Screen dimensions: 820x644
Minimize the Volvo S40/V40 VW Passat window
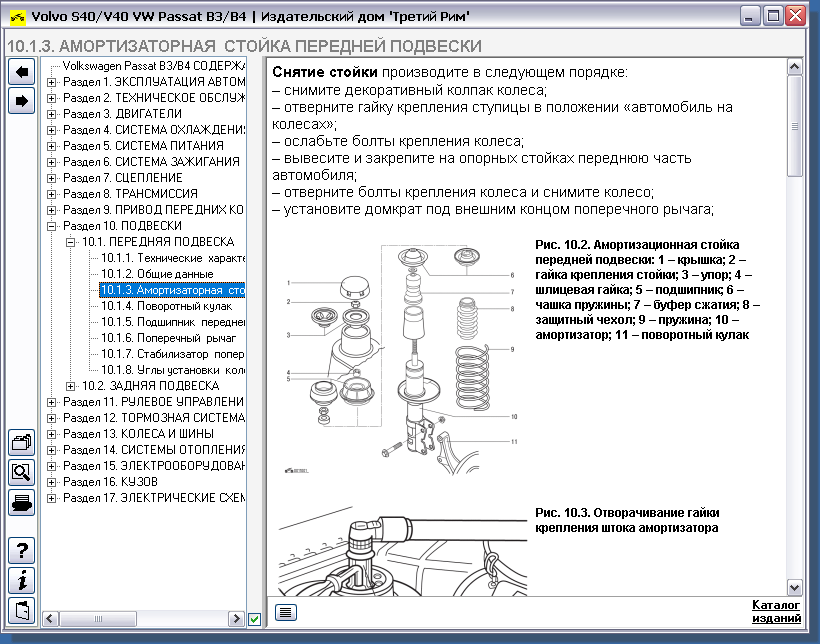click(x=749, y=16)
